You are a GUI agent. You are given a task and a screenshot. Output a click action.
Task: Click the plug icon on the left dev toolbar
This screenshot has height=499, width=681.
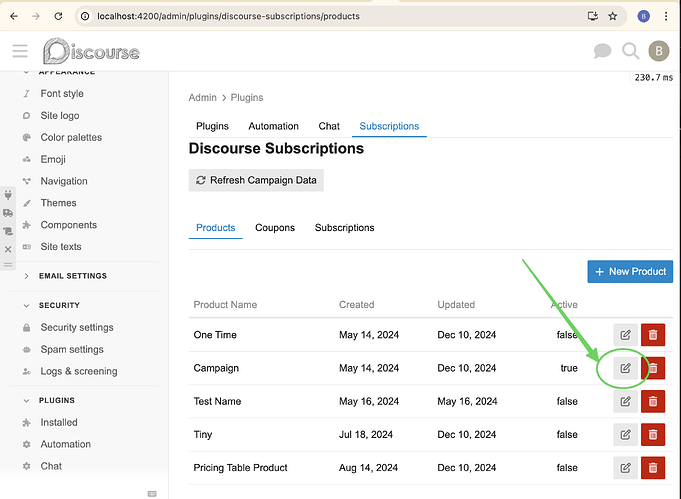[x=8, y=195]
